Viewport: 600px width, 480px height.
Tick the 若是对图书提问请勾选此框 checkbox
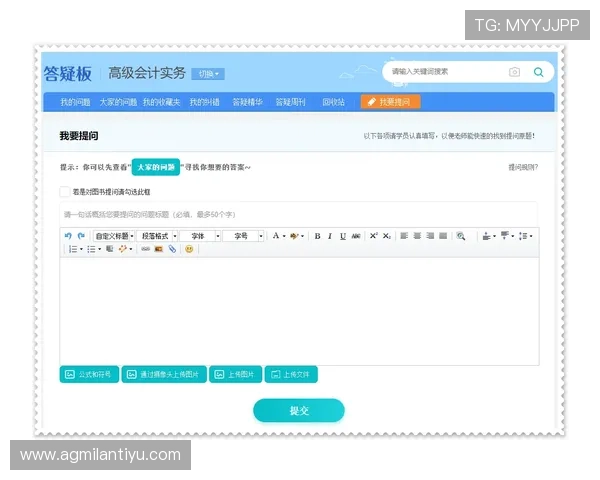(x=65, y=192)
